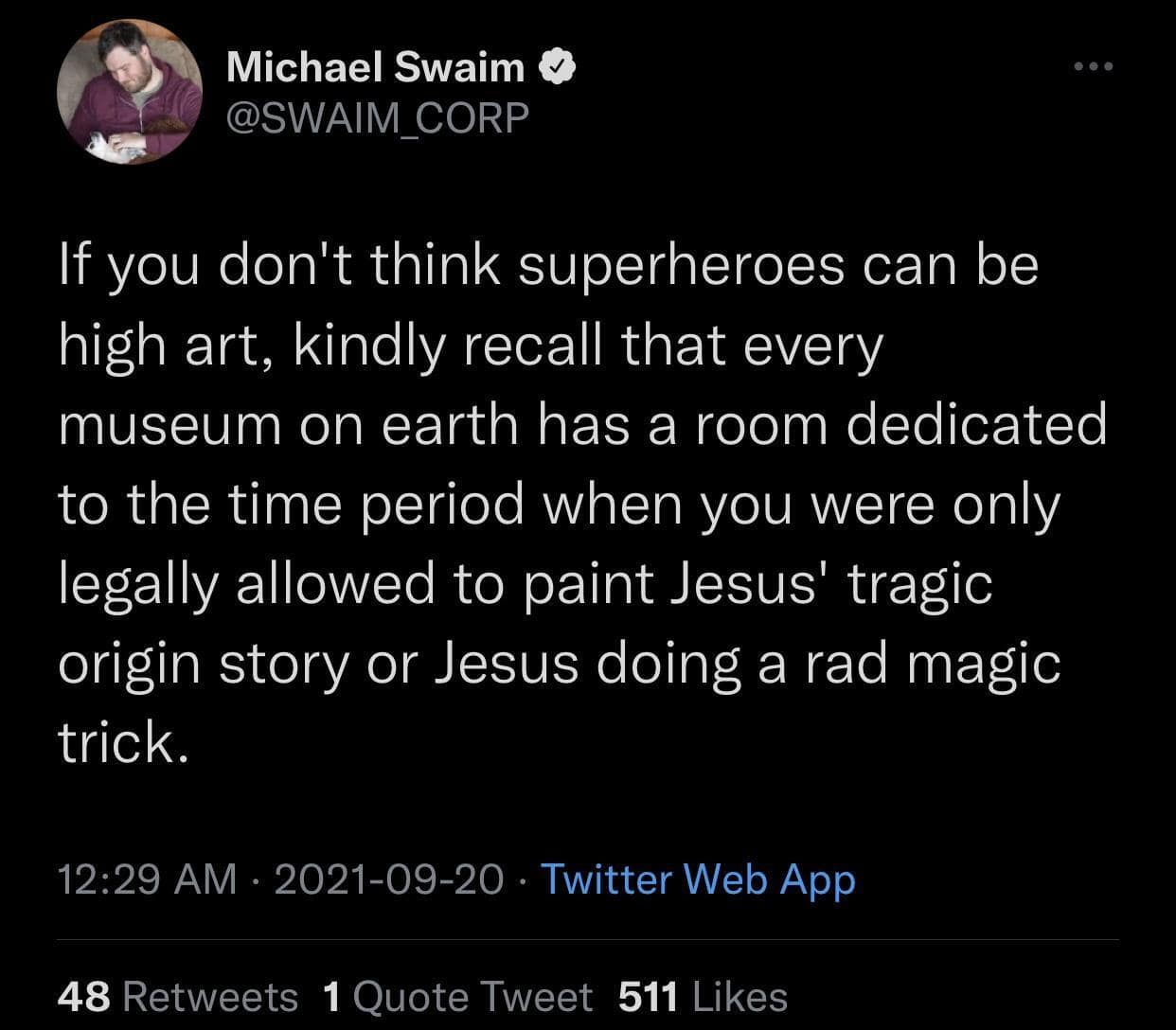Click the 12:29 AM timestamp
The height and width of the screenshot is (1030, 1176).
[x=147, y=879]
